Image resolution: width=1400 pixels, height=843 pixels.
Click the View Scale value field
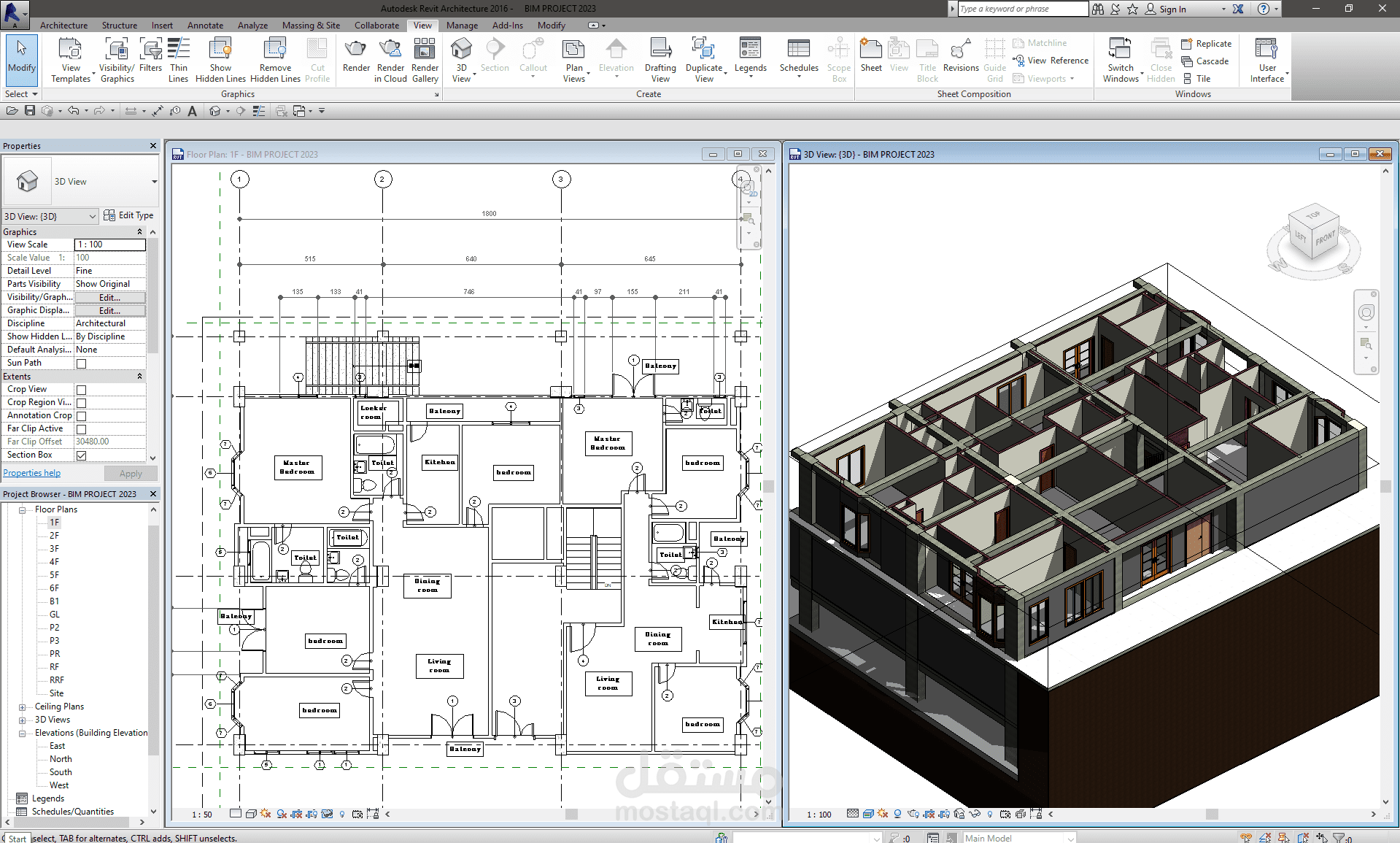pos(110,245)
